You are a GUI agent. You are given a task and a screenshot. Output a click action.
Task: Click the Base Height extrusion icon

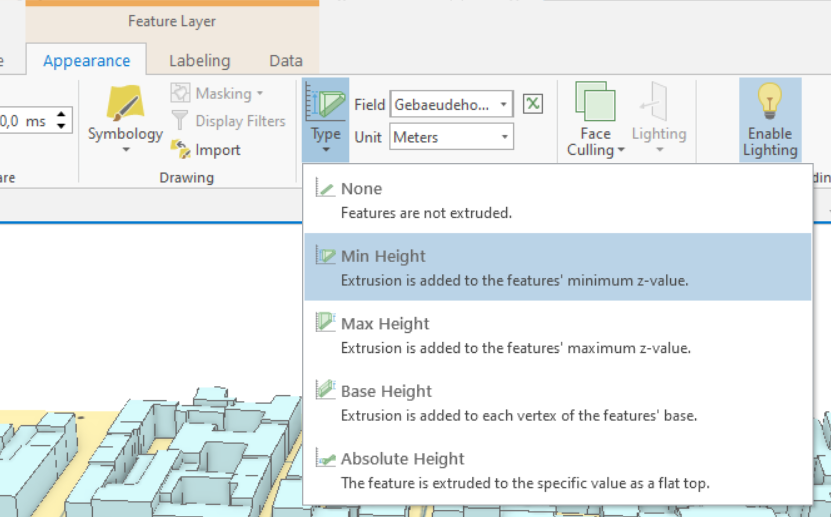tap(325, 390)
